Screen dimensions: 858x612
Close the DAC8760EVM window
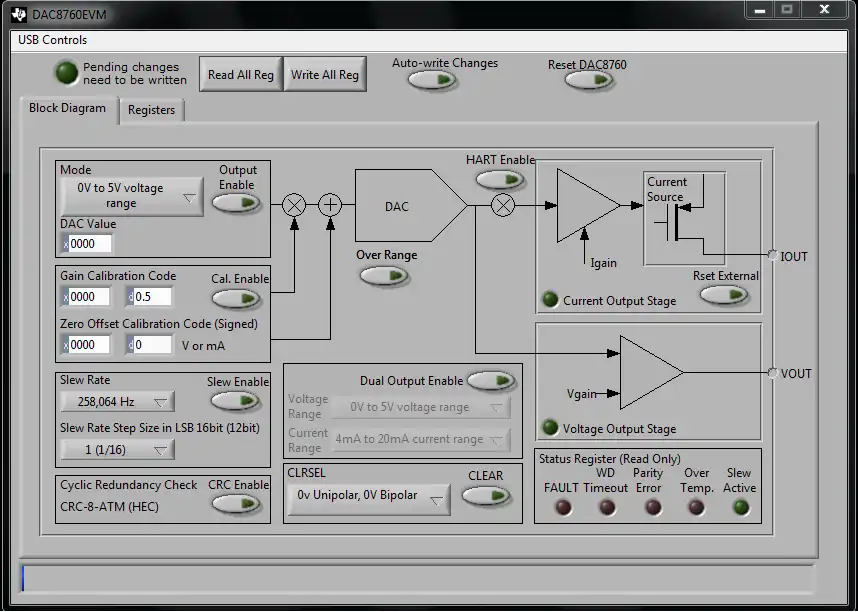[x=825, y=9]
